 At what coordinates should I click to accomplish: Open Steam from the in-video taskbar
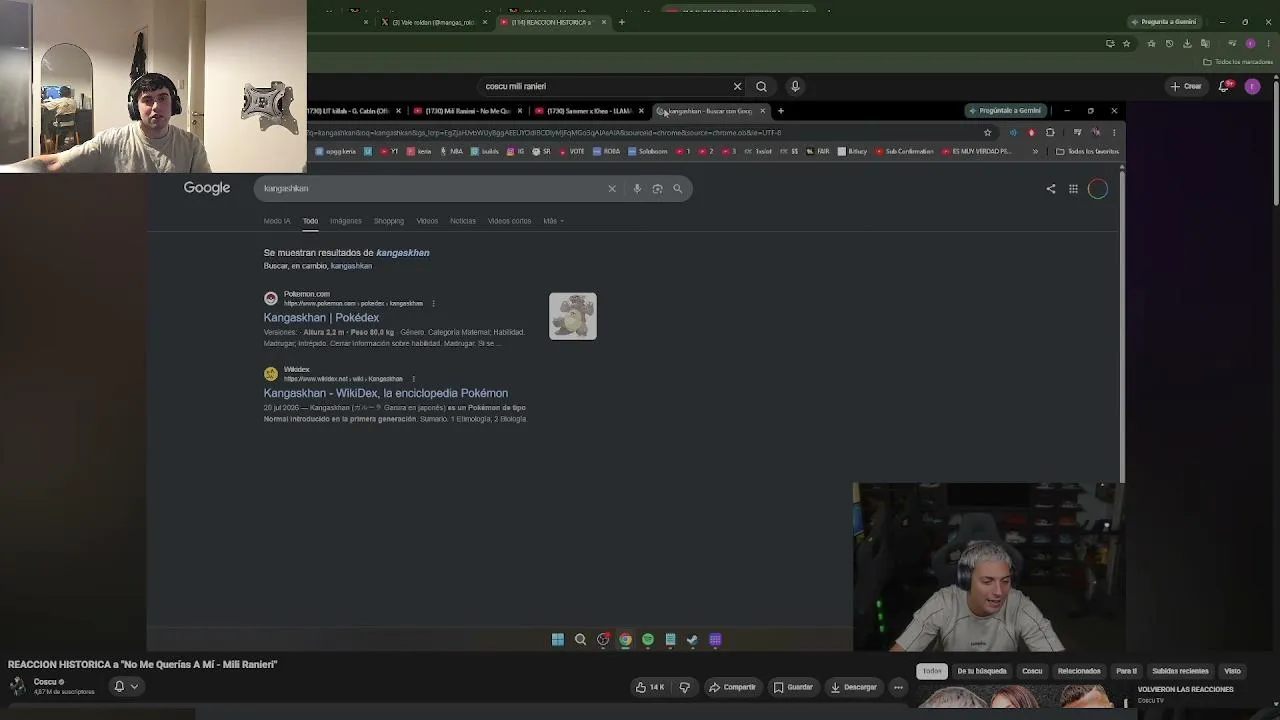click(692, 640)
